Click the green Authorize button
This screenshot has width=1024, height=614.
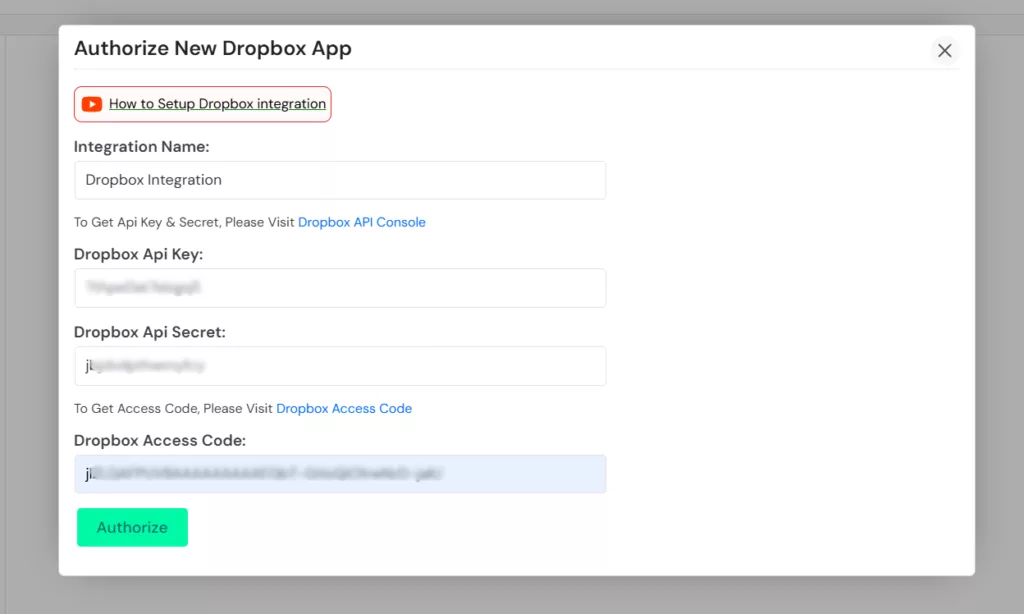click(133, 527)
